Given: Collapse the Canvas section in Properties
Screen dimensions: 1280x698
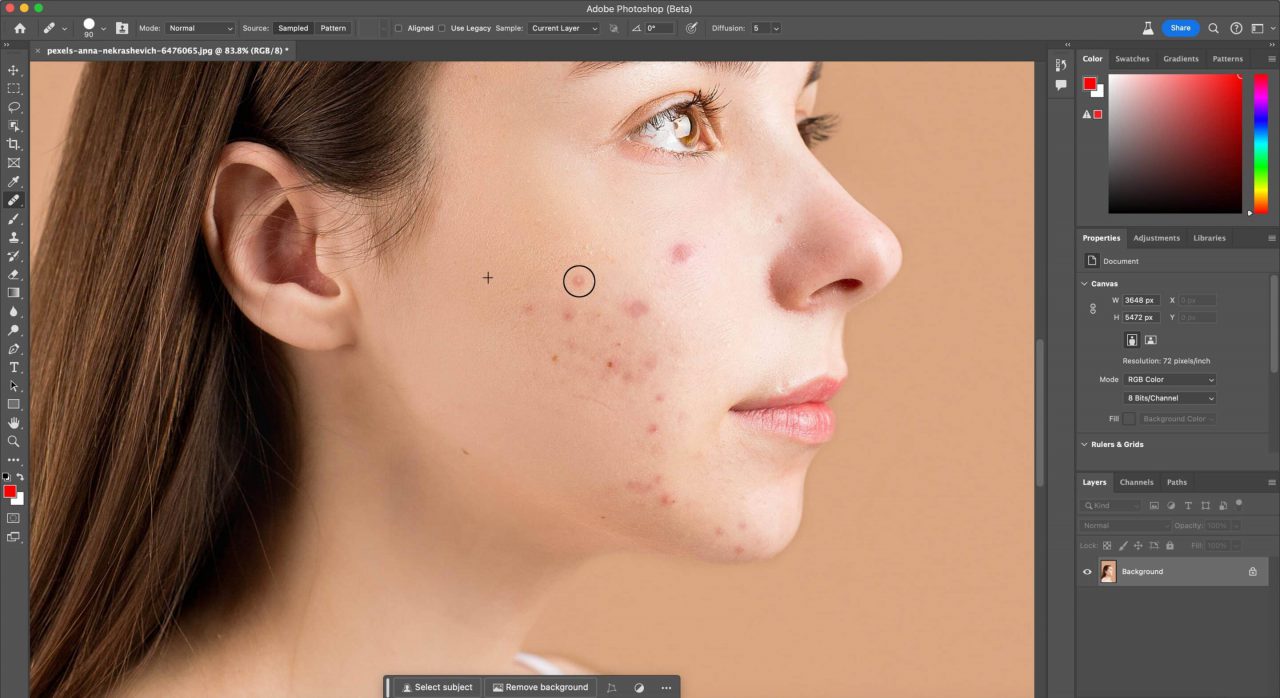Looking at the screenshot, I should (x=1084, y=283).
